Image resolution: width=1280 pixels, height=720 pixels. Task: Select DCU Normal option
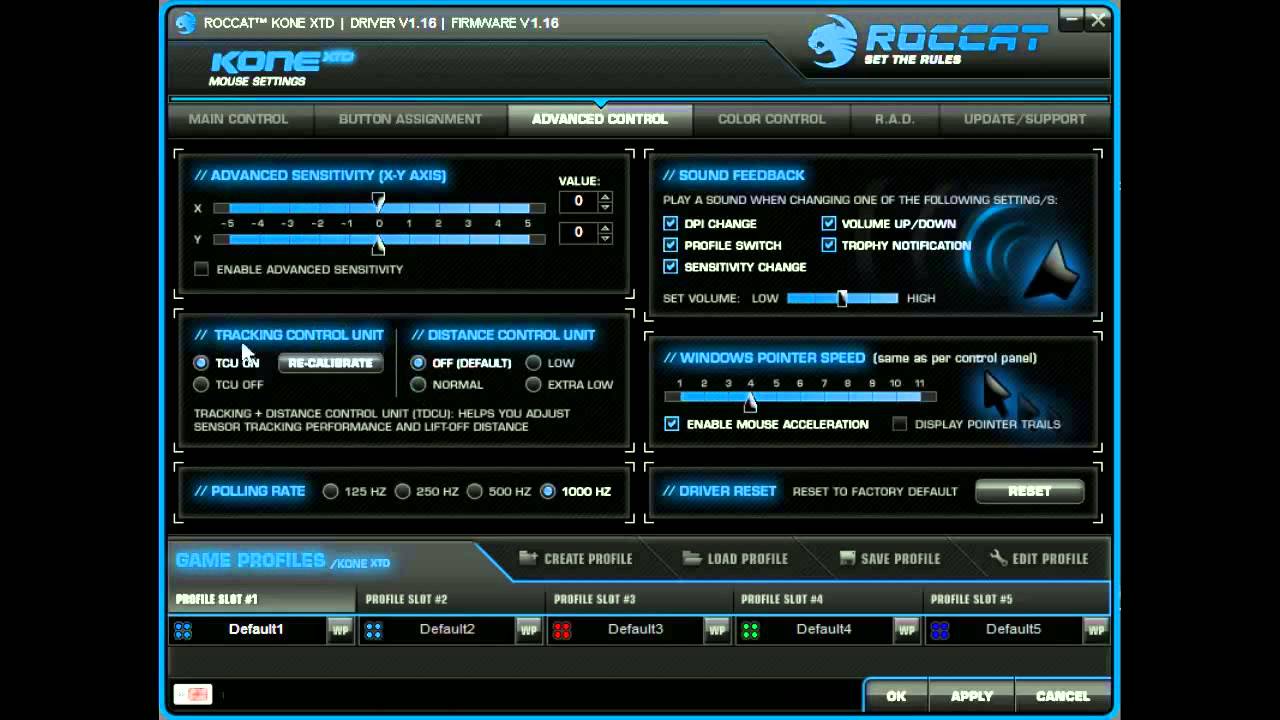click(x=418, y=384)
